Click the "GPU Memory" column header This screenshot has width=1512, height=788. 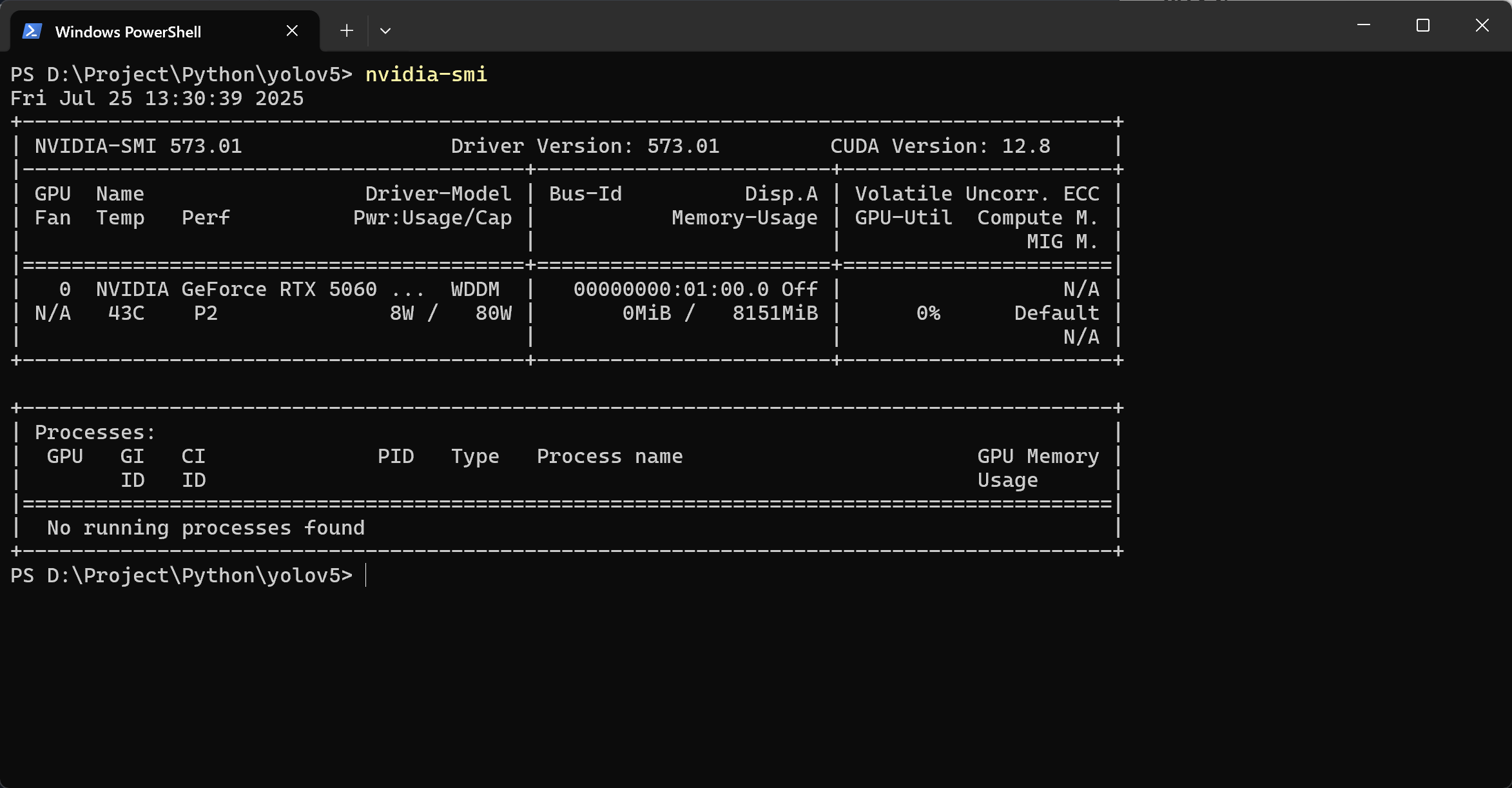[1038, 457]
